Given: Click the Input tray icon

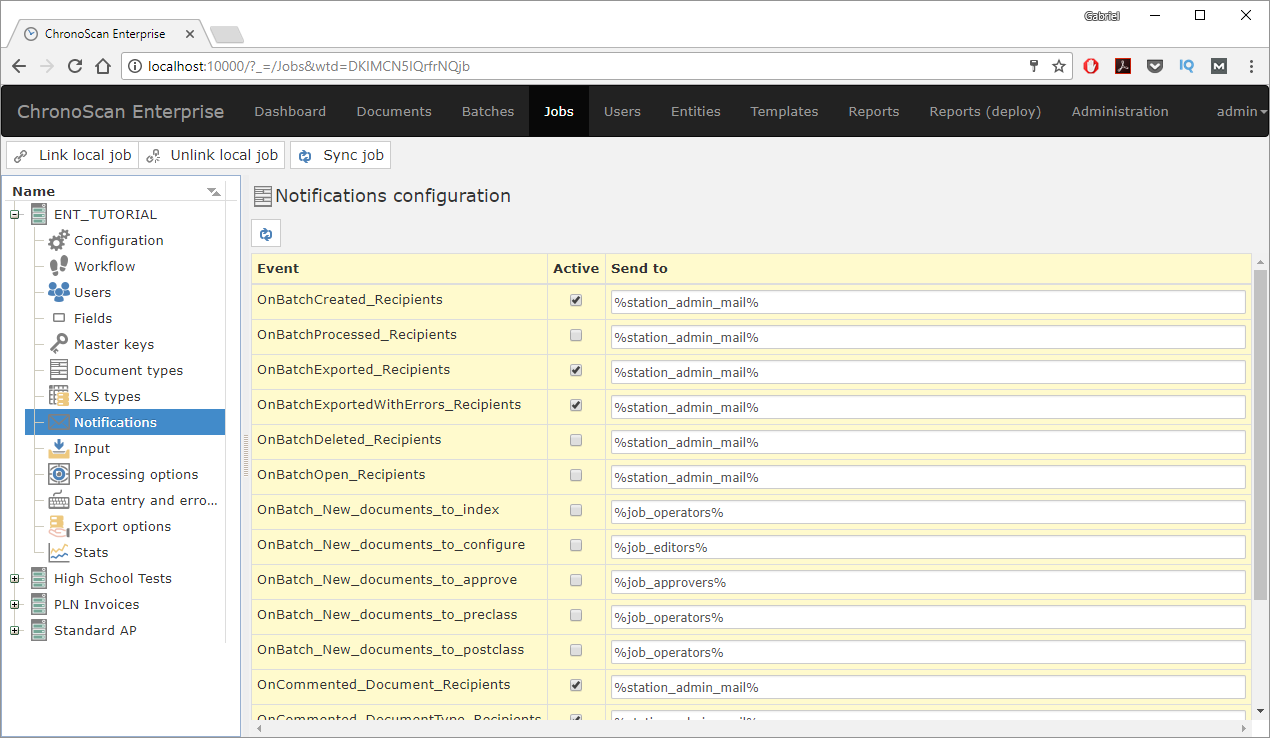Looking at the screenshot, I should click(59, 448).
